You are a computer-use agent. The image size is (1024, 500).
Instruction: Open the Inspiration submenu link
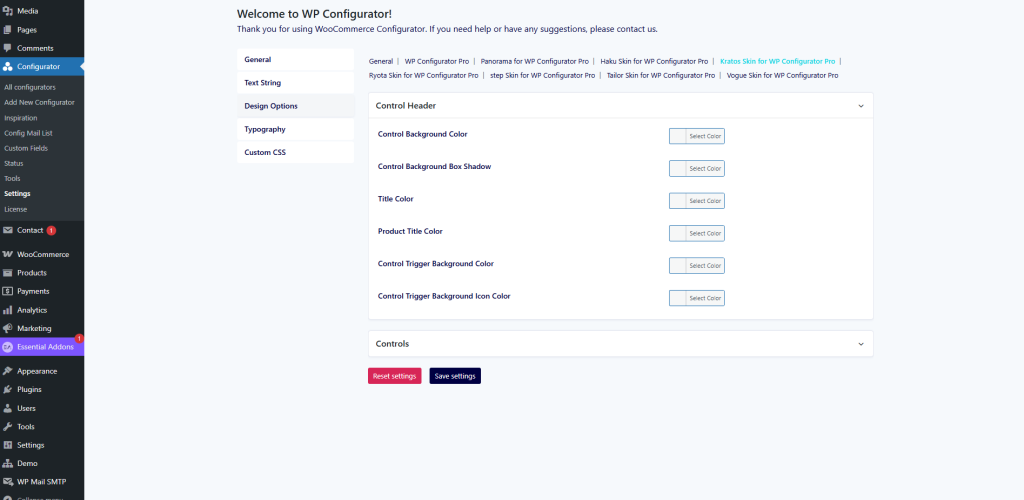20,118
